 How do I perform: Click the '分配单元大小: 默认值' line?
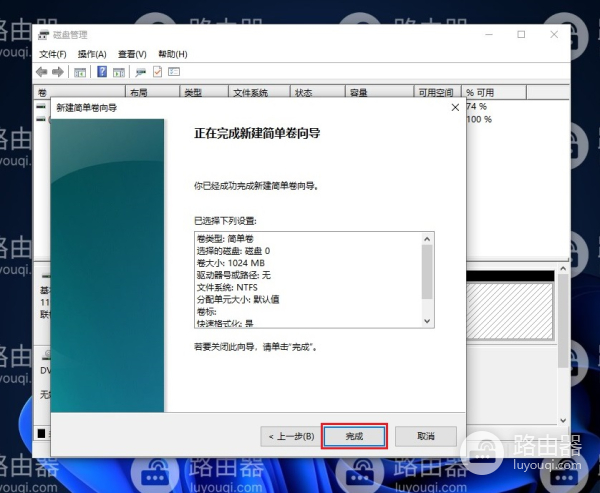point(238,299)
